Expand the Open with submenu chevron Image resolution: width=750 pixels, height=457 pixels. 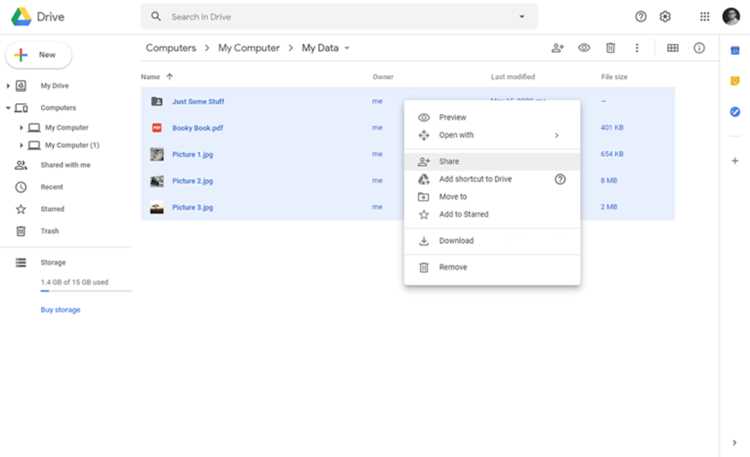[x=557, y=135]
